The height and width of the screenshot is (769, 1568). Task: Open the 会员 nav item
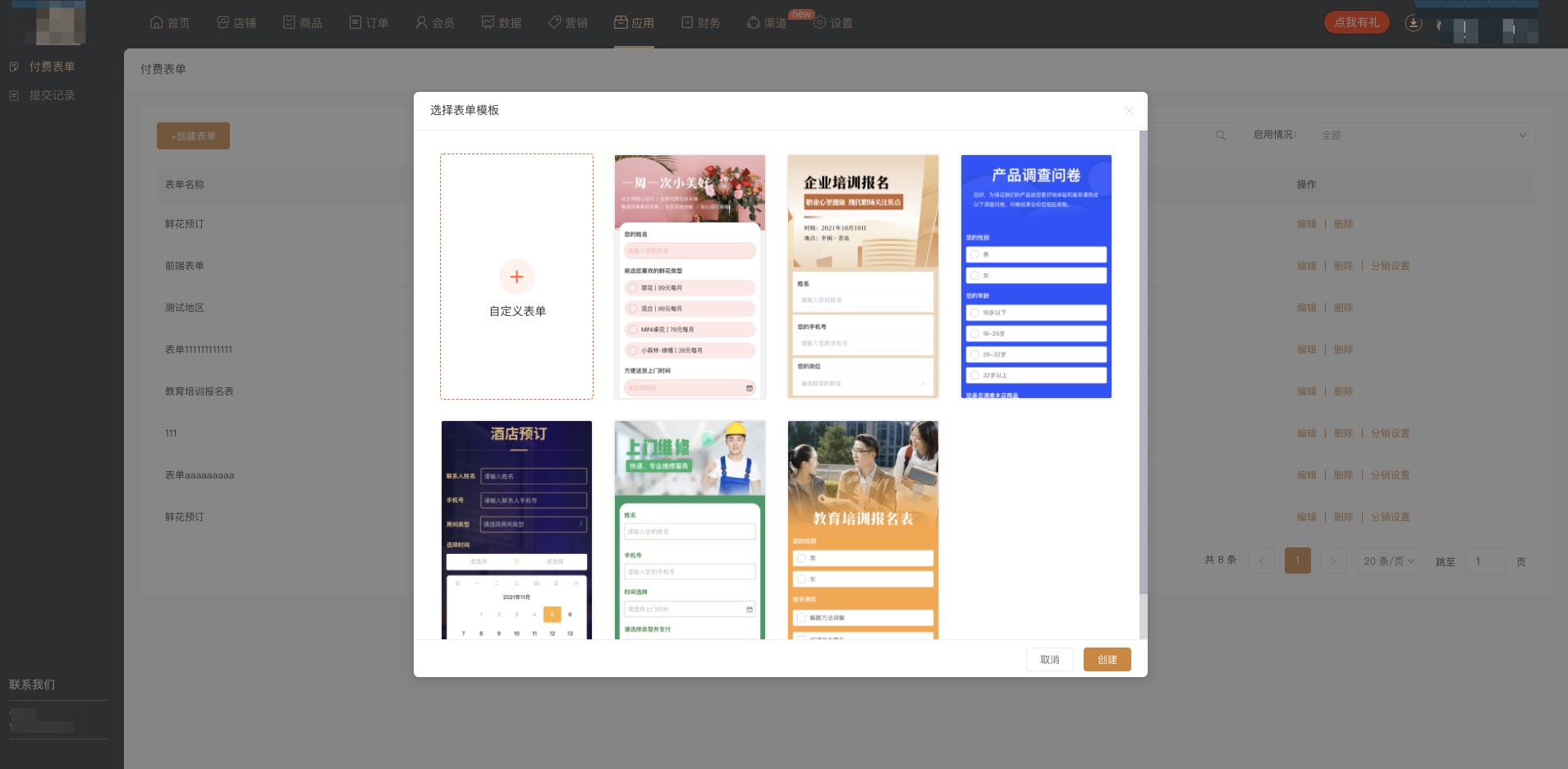pos(435,23)
